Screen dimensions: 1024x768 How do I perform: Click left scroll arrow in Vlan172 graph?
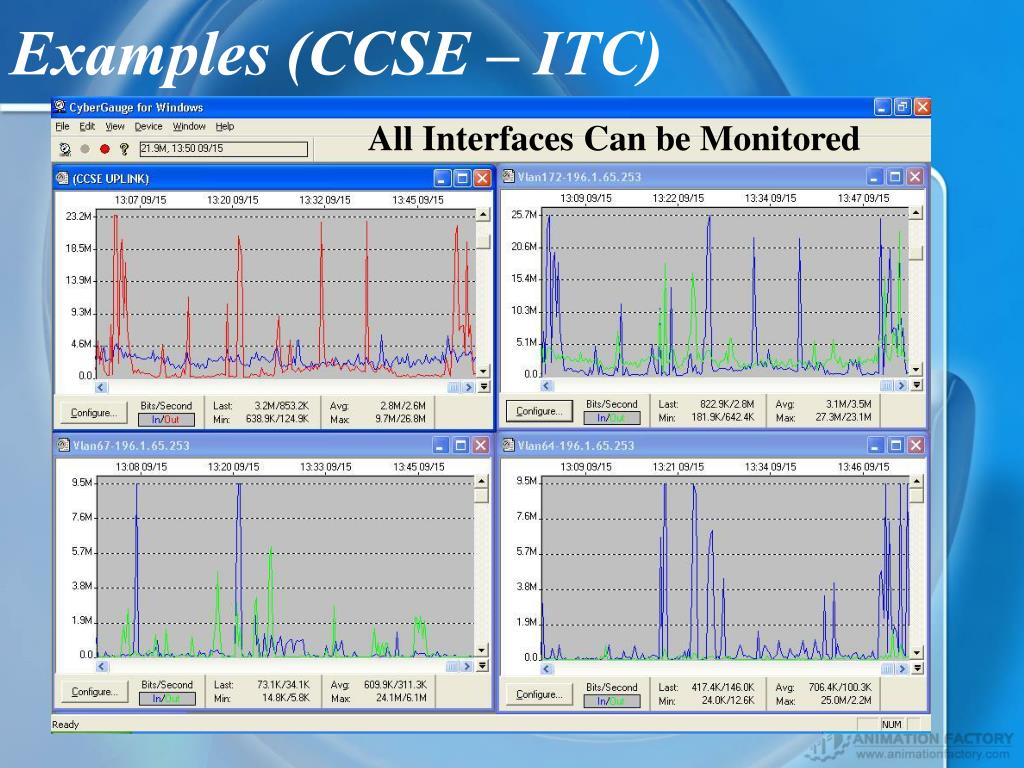tap(547, 385)
